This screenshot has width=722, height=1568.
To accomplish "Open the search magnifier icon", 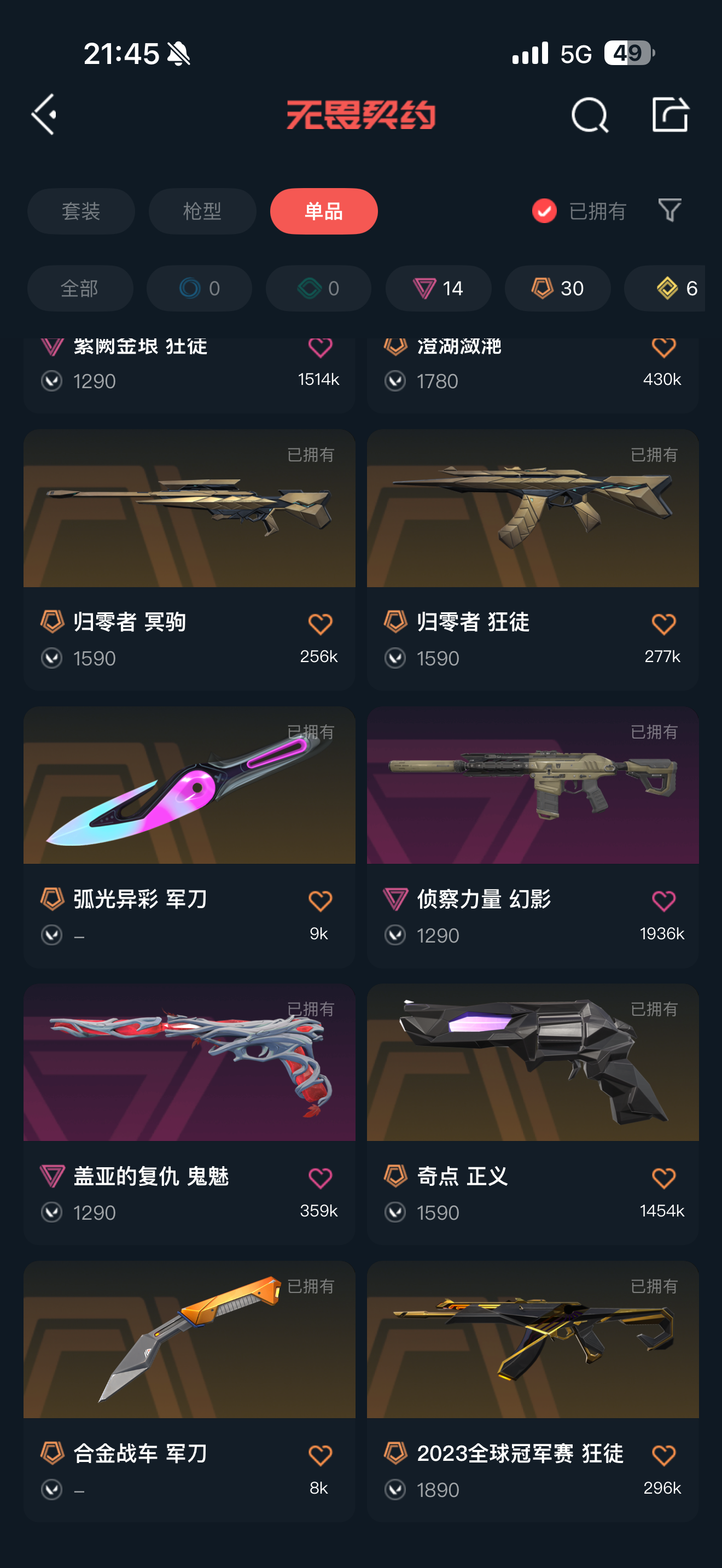I will [589, 114].
